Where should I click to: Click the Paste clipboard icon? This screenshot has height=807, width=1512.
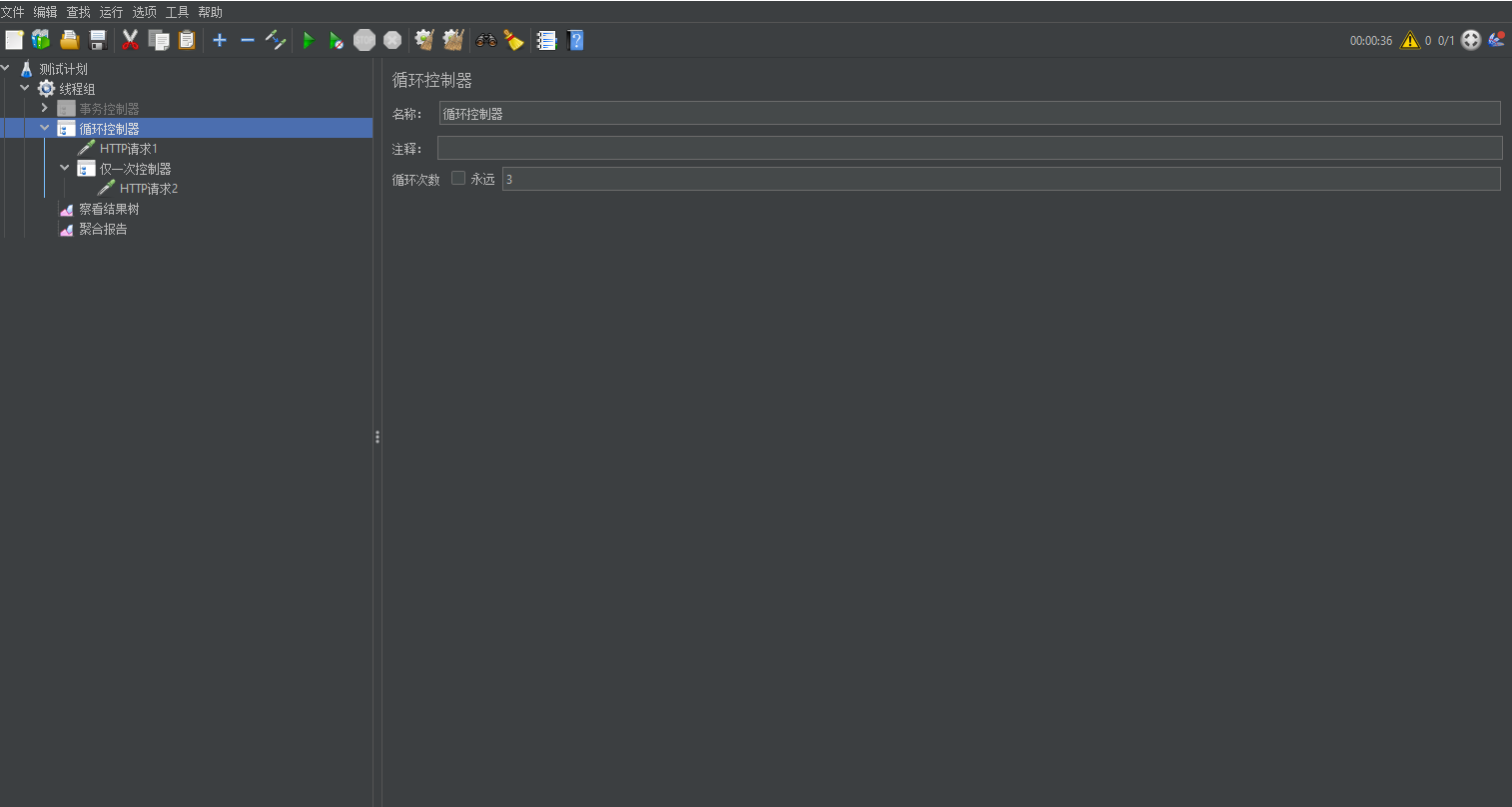186,40
